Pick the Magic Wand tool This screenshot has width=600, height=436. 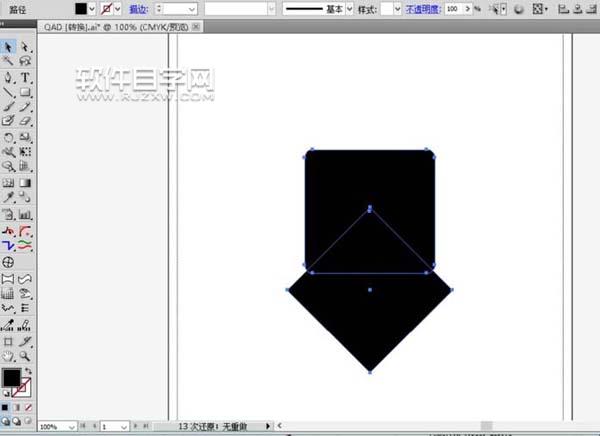(8, 62)
